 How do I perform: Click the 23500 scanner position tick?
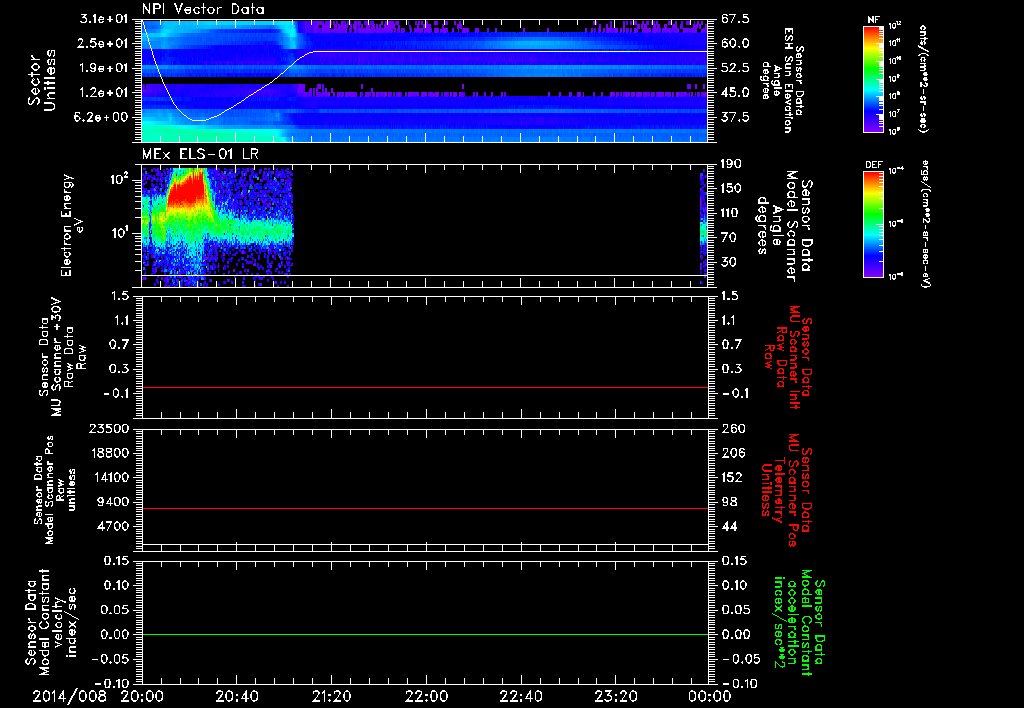110,428
